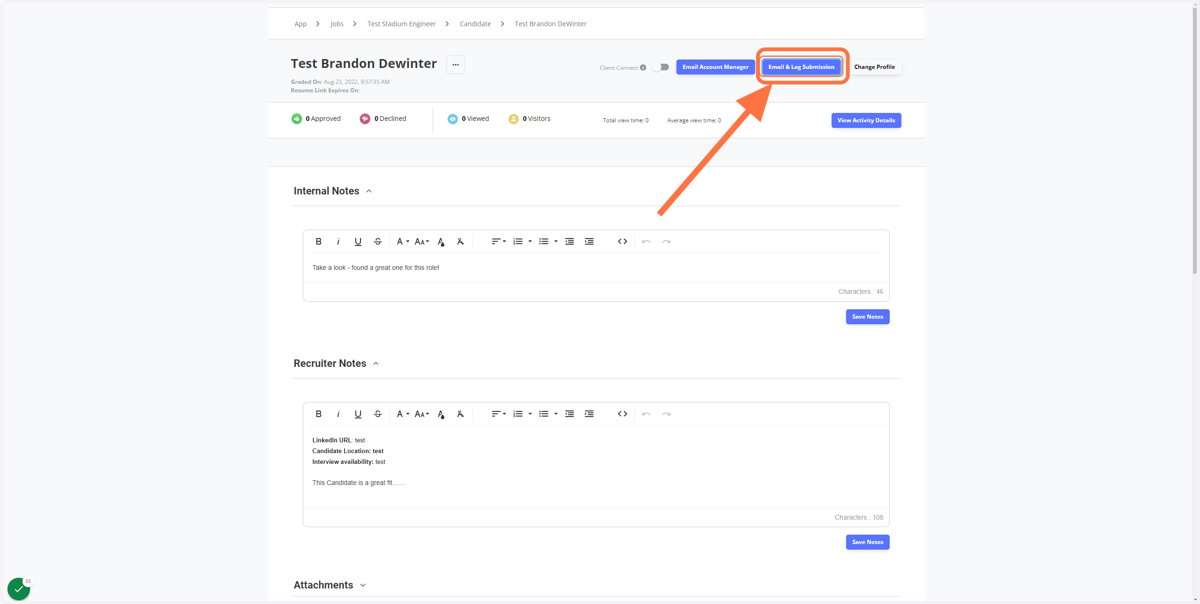Click the Client Connect info icon
Image resolution: width=1200 pixels, height=604 pixels.
[643, 68]
